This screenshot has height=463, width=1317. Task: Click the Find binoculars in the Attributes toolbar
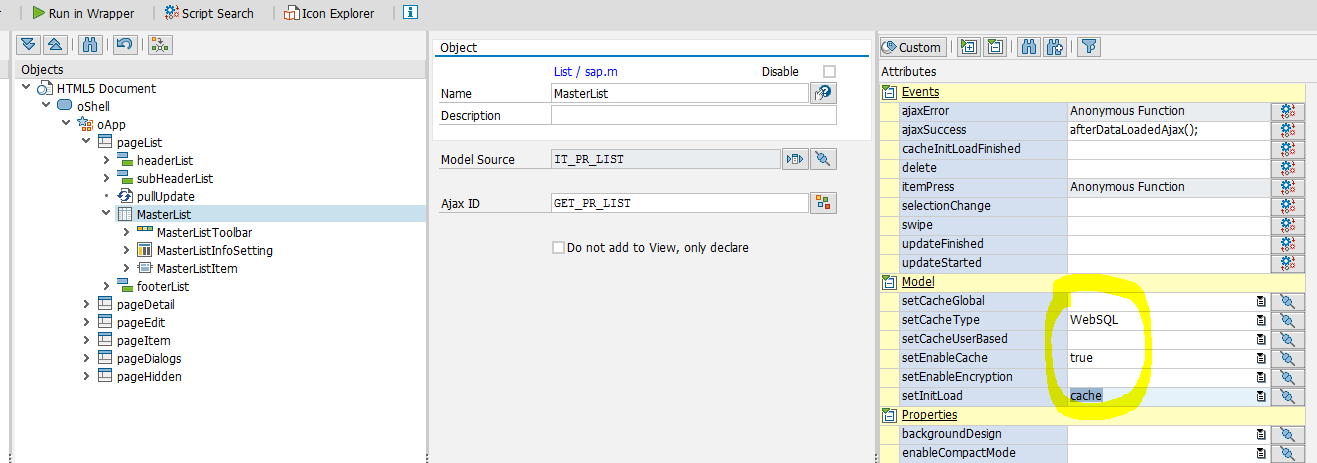pos(1028,47)
